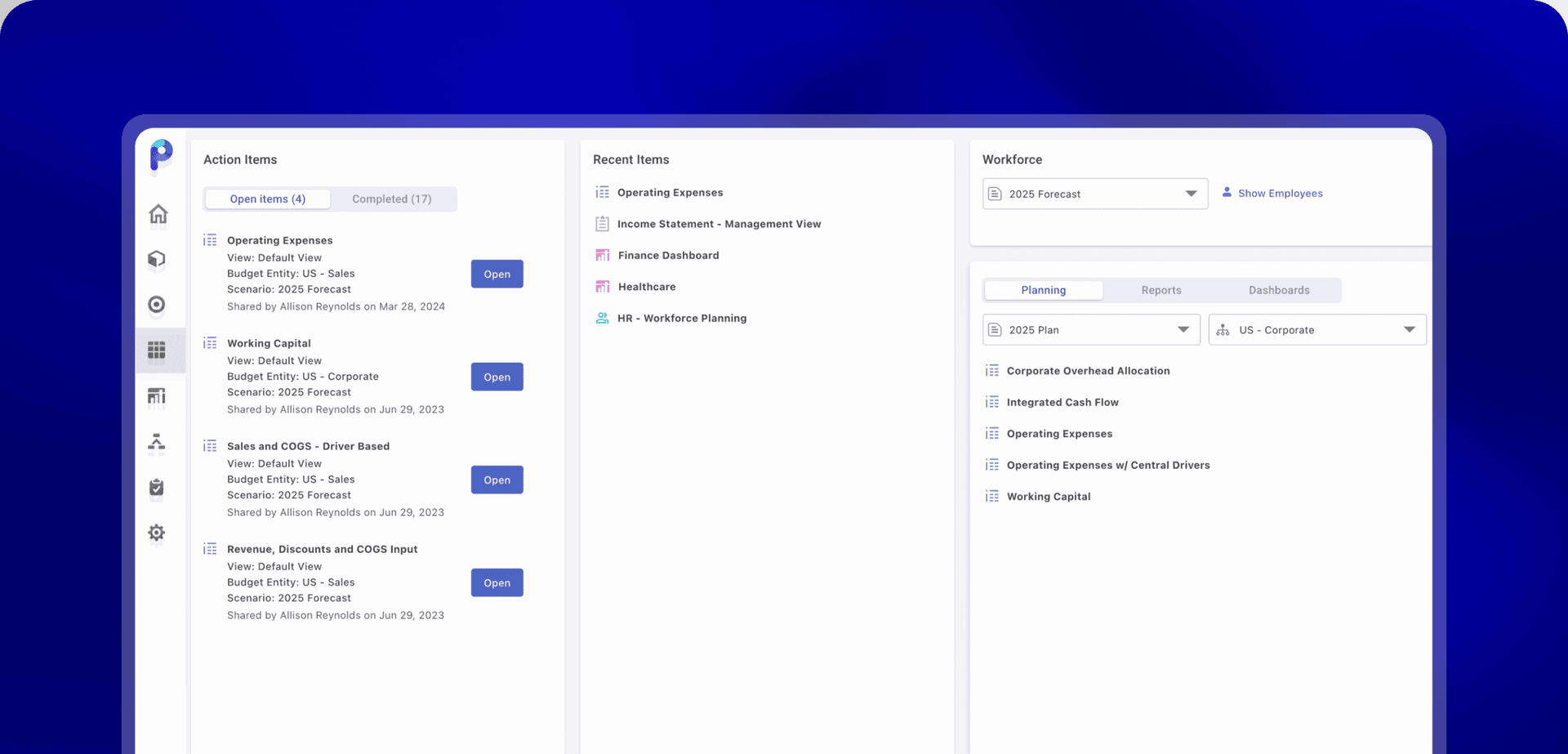Image resolution: width=1568 pixels, height=754 pixels.
Task: Switch to Open items (4) tab
Action: pyautogui.click(x=268, y=199)
